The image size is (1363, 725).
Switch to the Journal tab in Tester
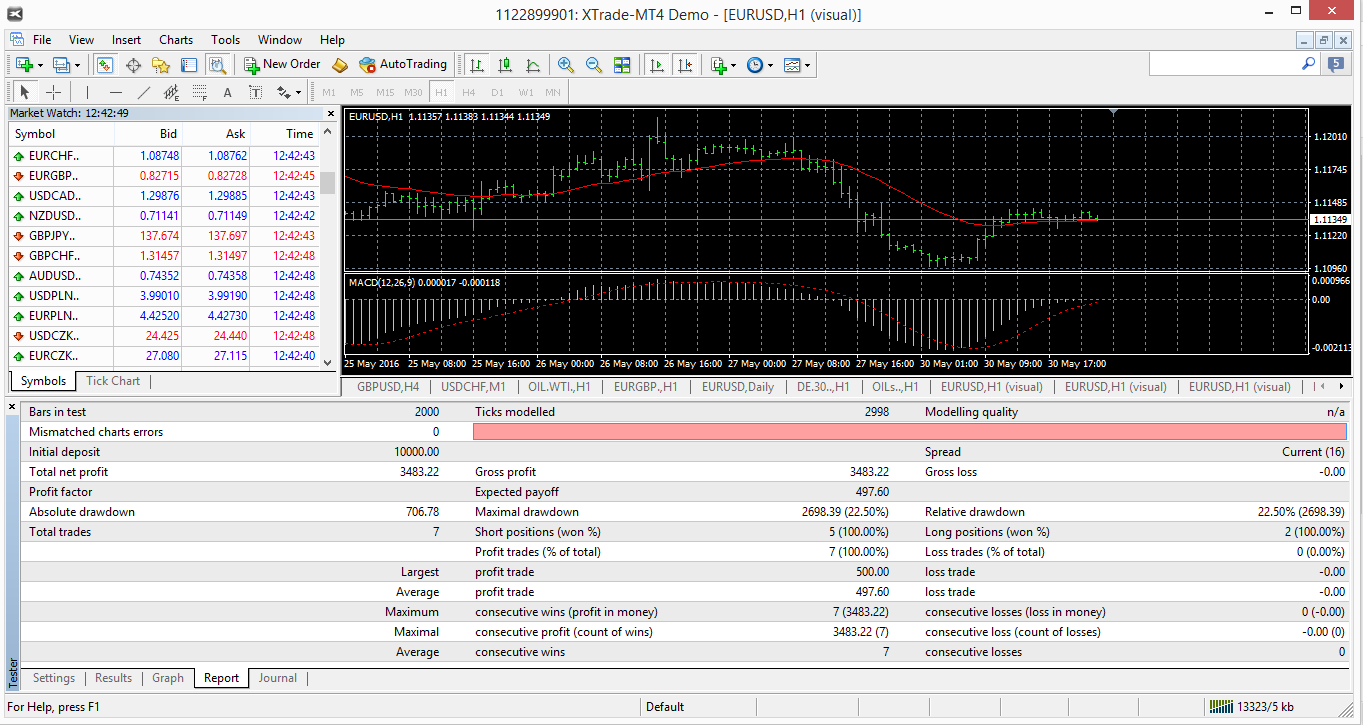point(277,678)
